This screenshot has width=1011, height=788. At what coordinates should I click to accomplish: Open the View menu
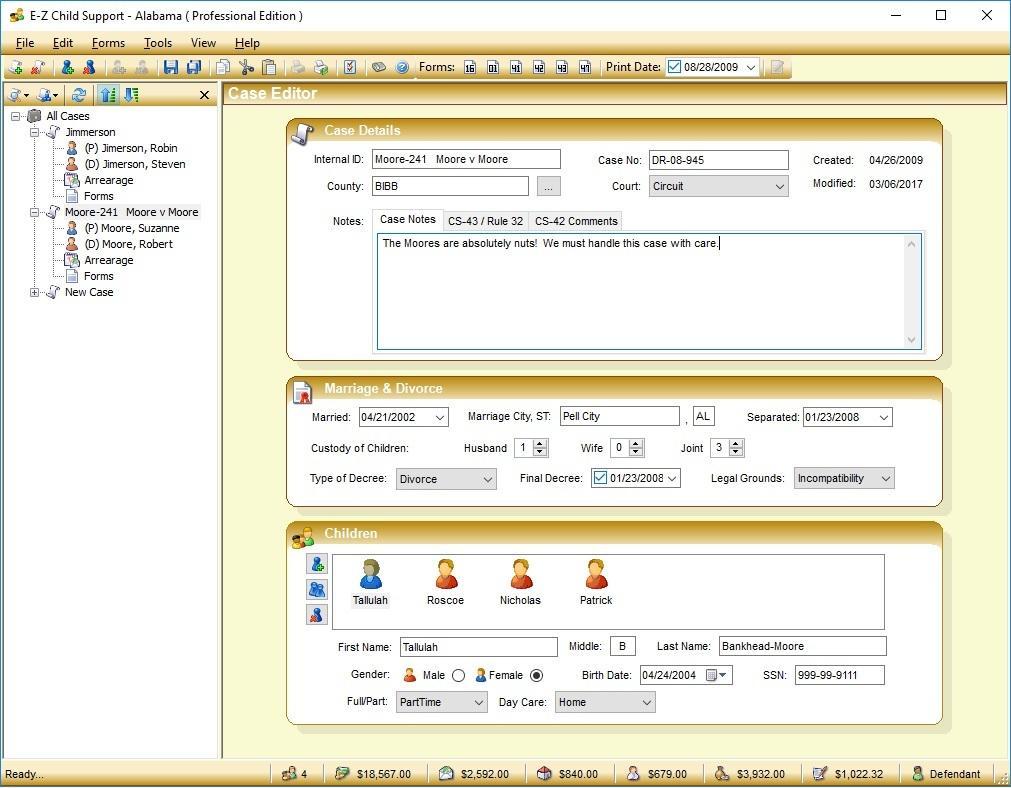tap(203, 43)
